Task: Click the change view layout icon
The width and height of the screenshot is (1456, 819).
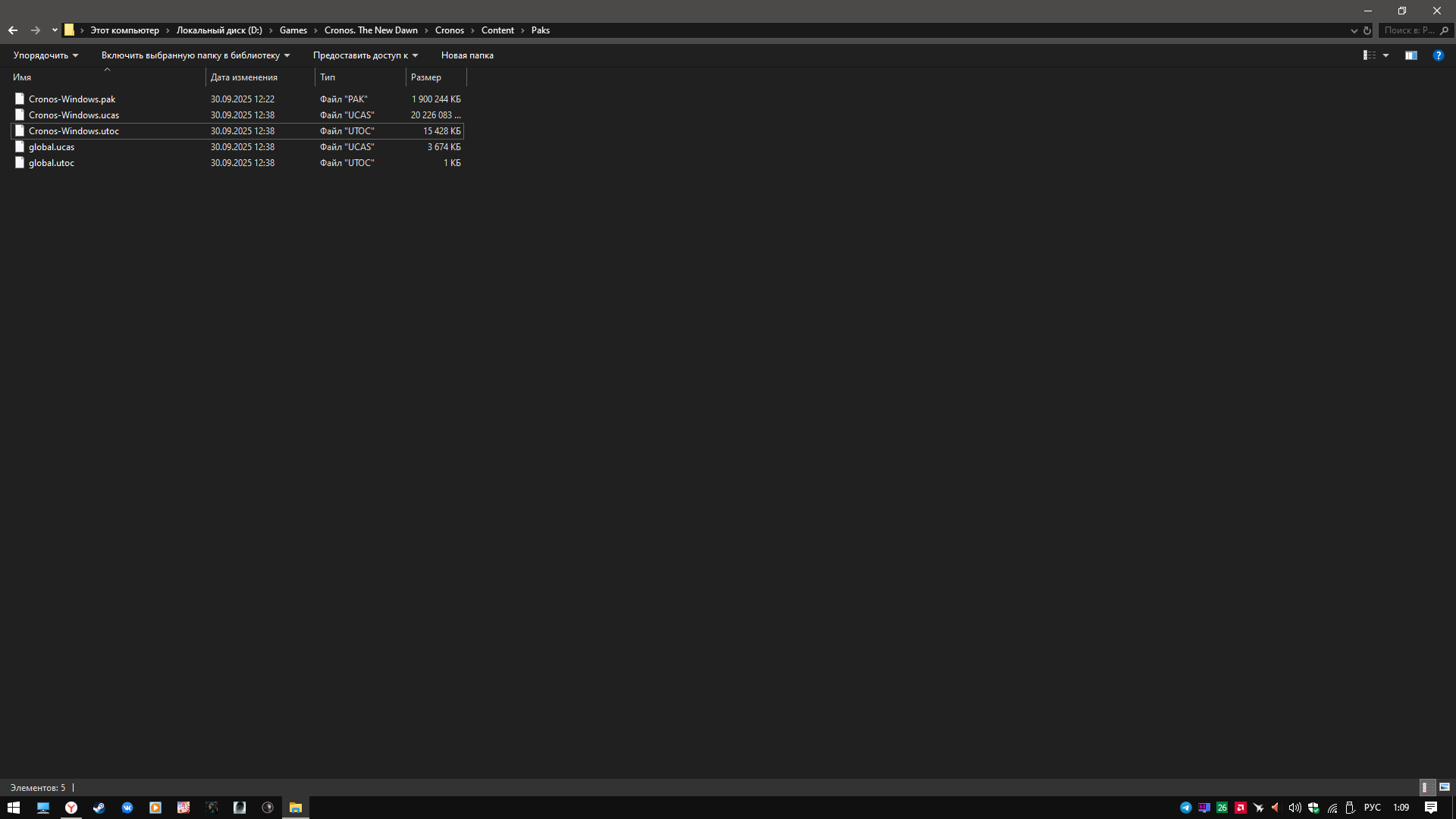Action: (1370, 55)
